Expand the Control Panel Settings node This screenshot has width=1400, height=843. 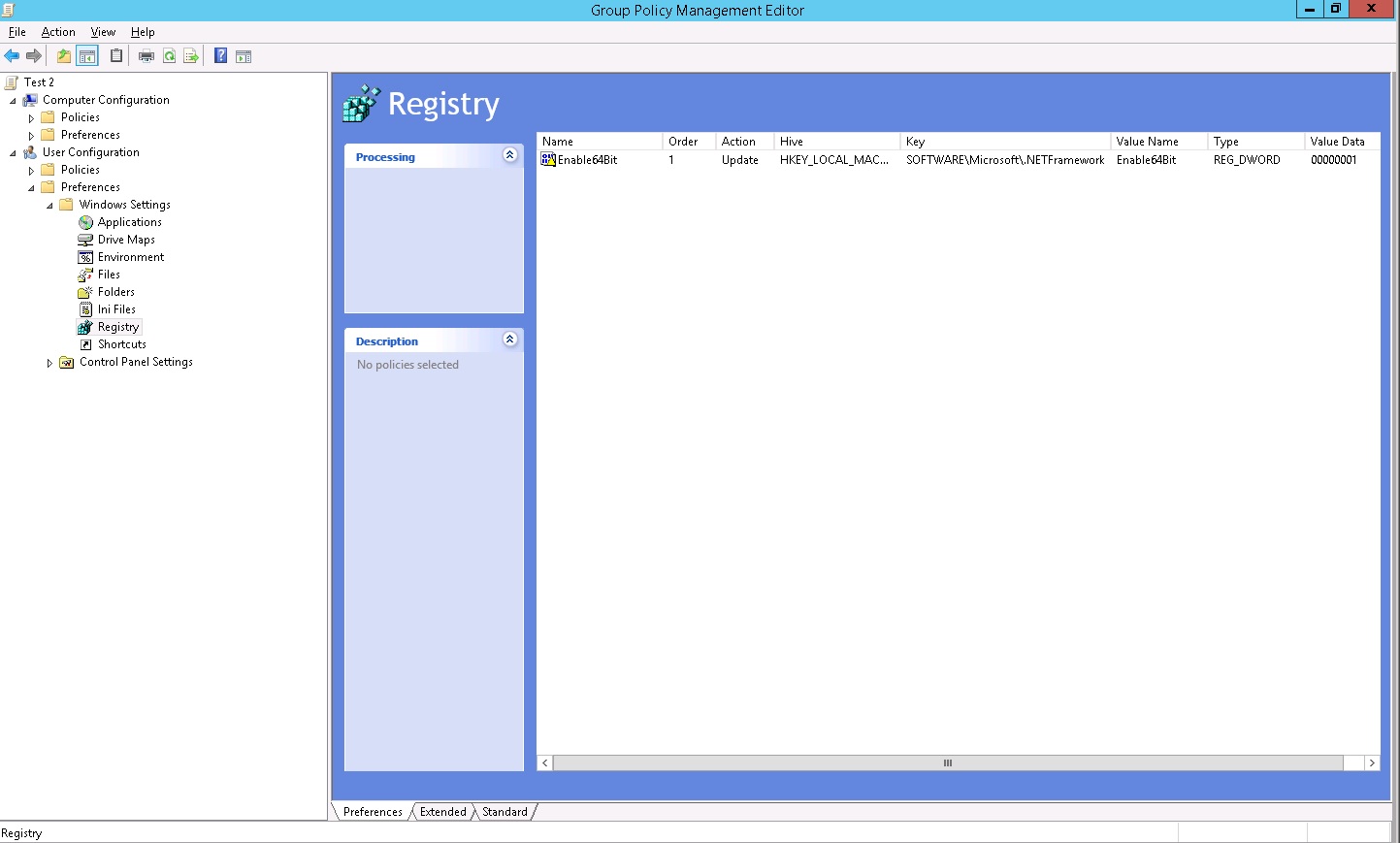(x=49, y=362)
